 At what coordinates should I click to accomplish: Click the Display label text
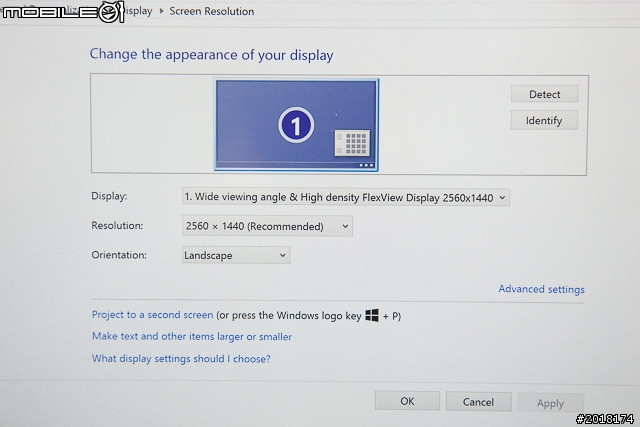pyautogui.click(x=109, y=196)
